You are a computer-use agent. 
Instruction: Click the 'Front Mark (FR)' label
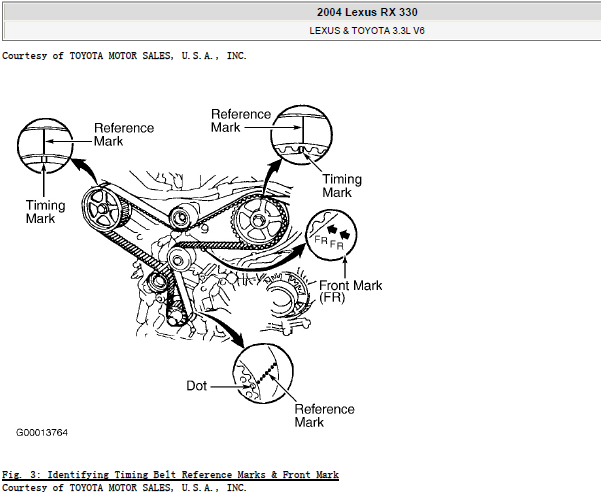pyautogui.click(x=350, y=291)
